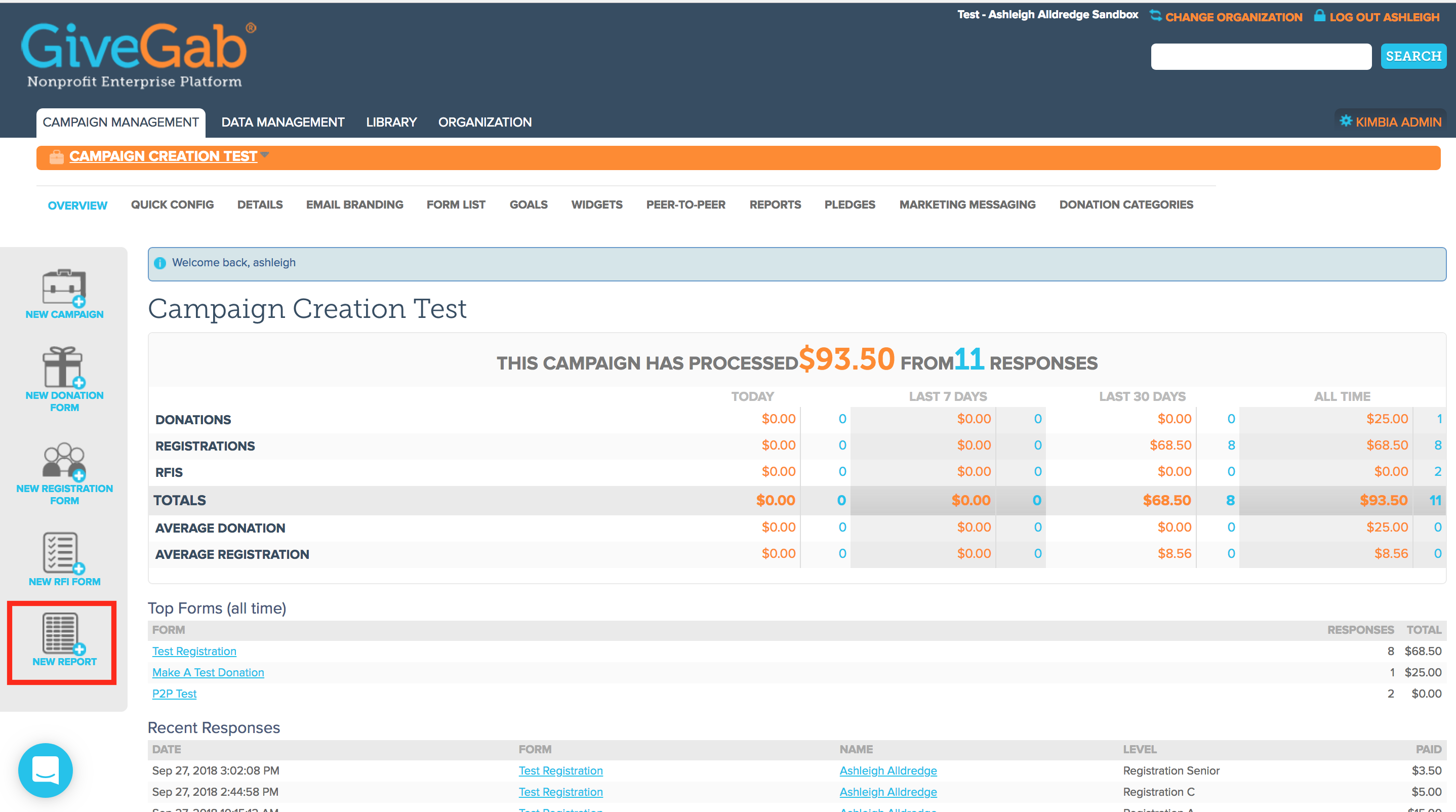Click the Kimbia Admin gear icon
The image size is (1456, 812).
pos(1346,121)
